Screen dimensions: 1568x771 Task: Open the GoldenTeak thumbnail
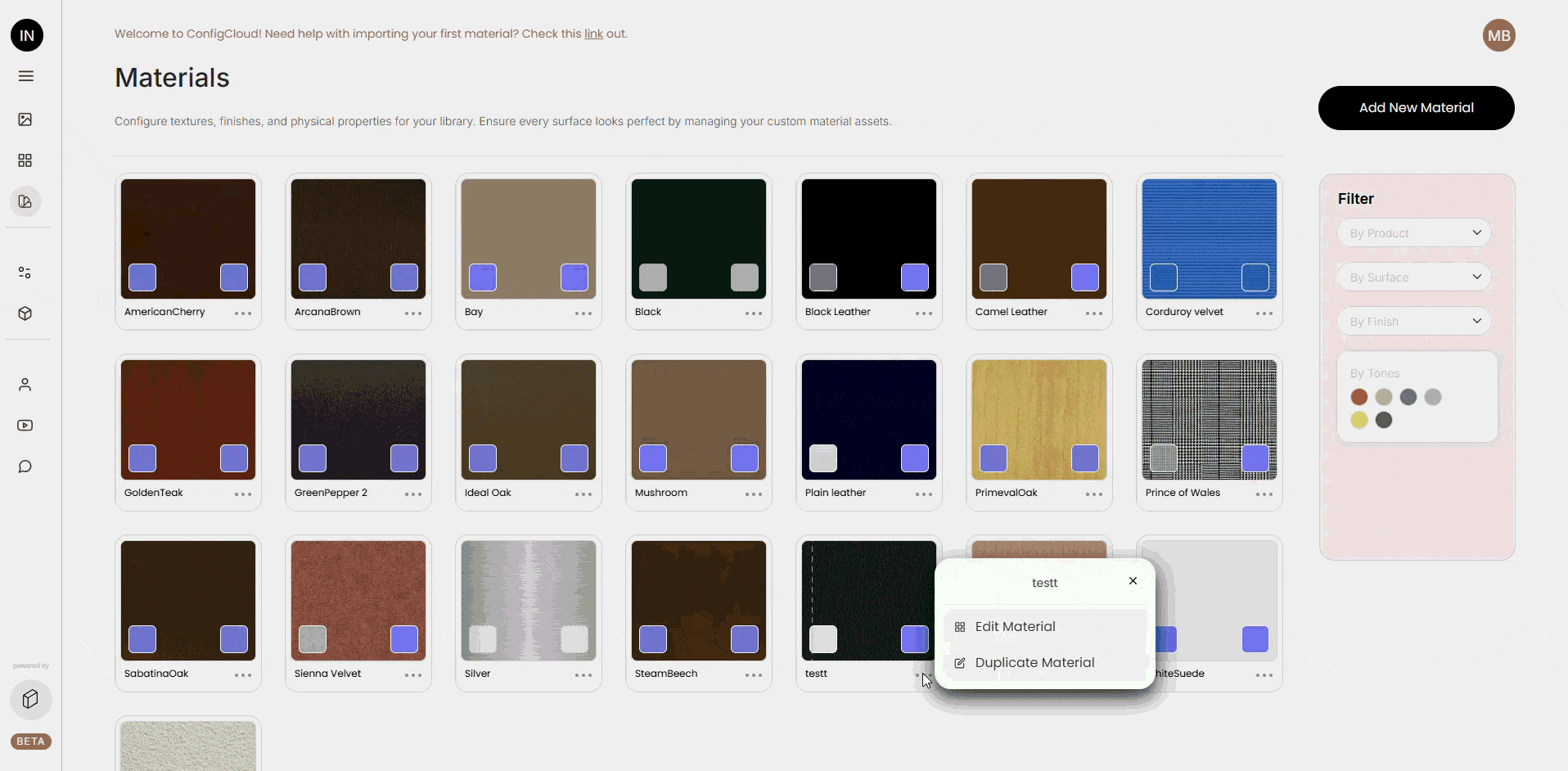tap(188, 420)
